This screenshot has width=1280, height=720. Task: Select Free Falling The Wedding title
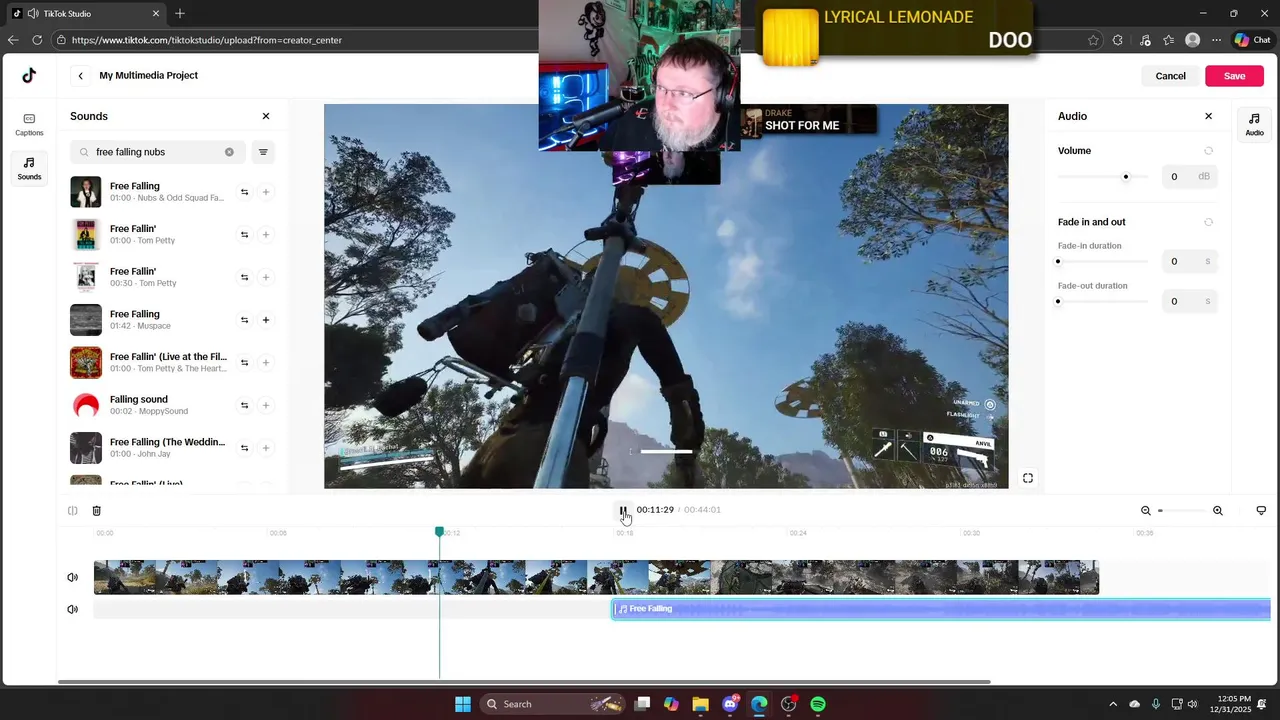(x=167, y=442)
